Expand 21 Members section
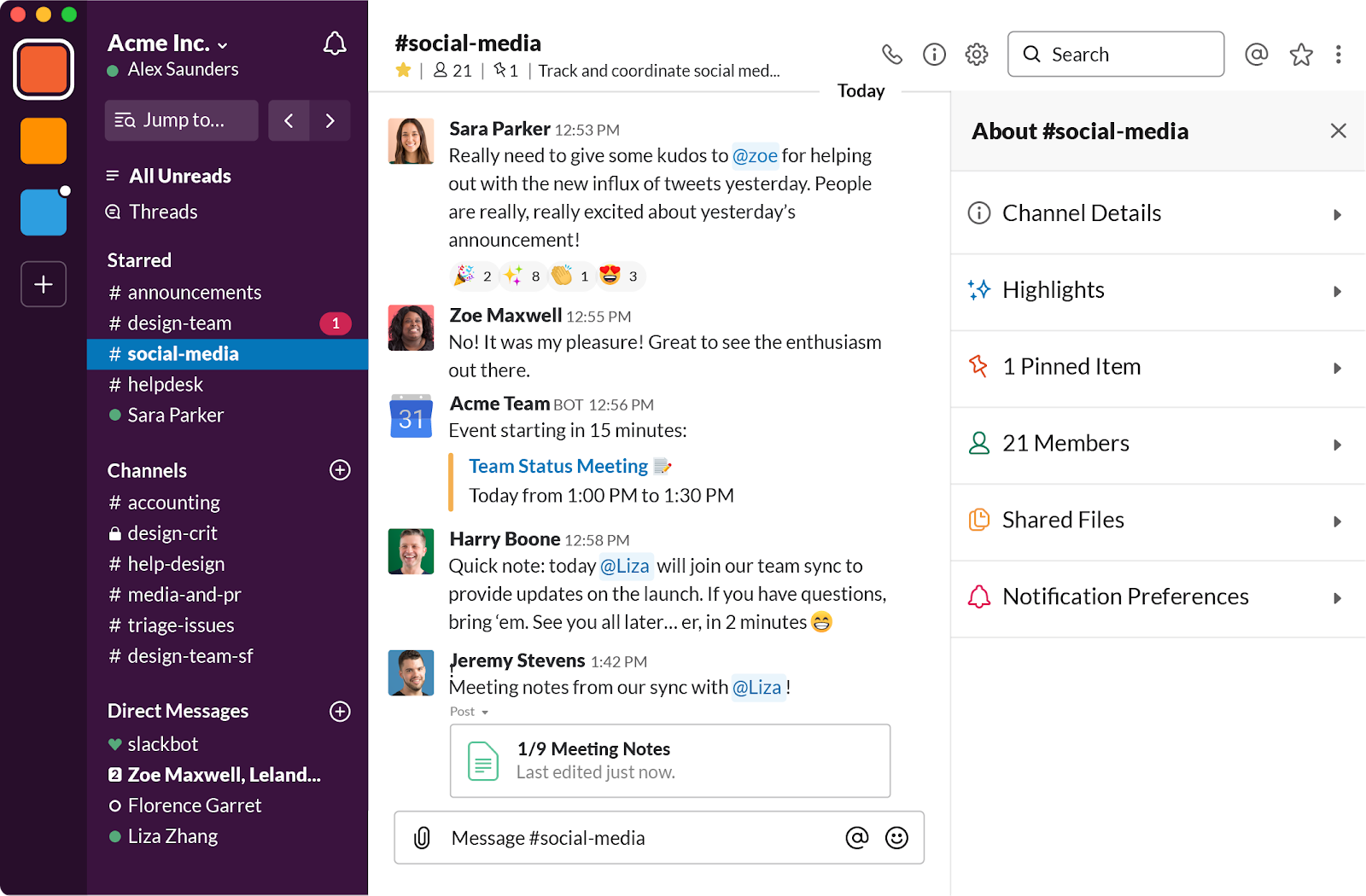The image size is (1366, 896). pyautogui.click(x=1158, y=444)
